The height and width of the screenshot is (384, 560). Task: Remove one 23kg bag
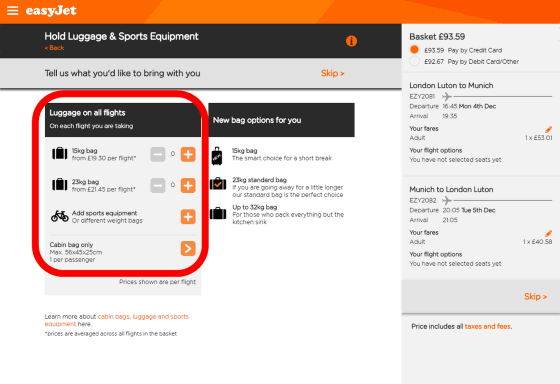coord(158,185)
